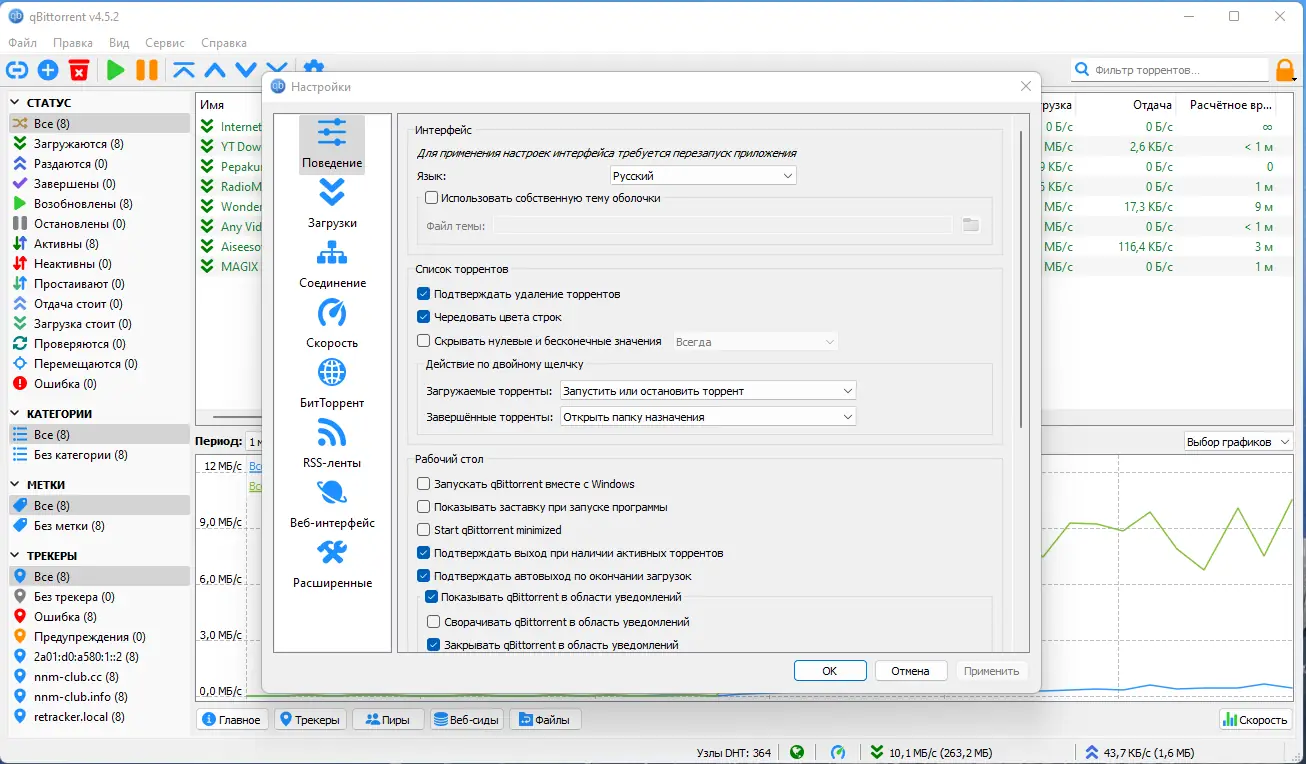1306x764 pixels.
Task: Enable Скрывать нулевые и бесконечные значения
Action: coord(424,341)
